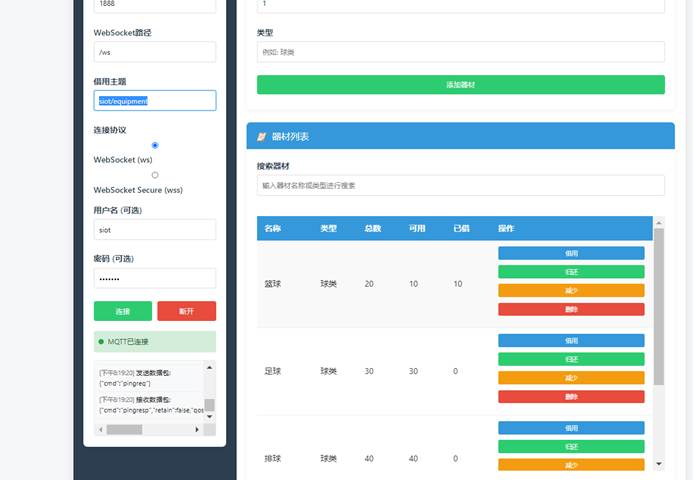
Task: Click the 类型 type input field
Action: [460, 51]
